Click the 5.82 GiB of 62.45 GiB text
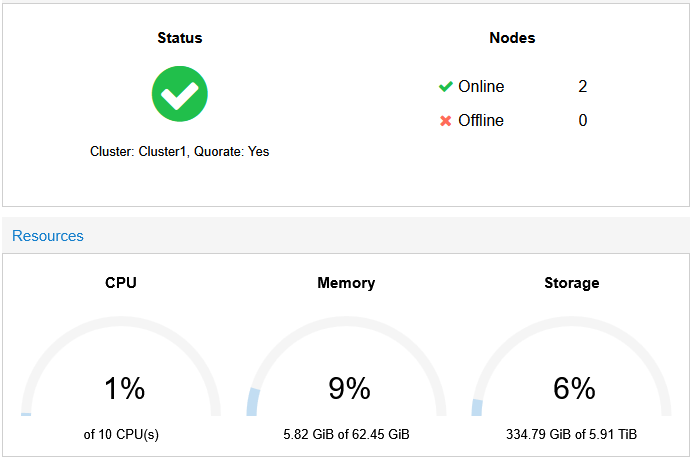Viewport: 694px width, 460px height. click(x=346, y=434)
